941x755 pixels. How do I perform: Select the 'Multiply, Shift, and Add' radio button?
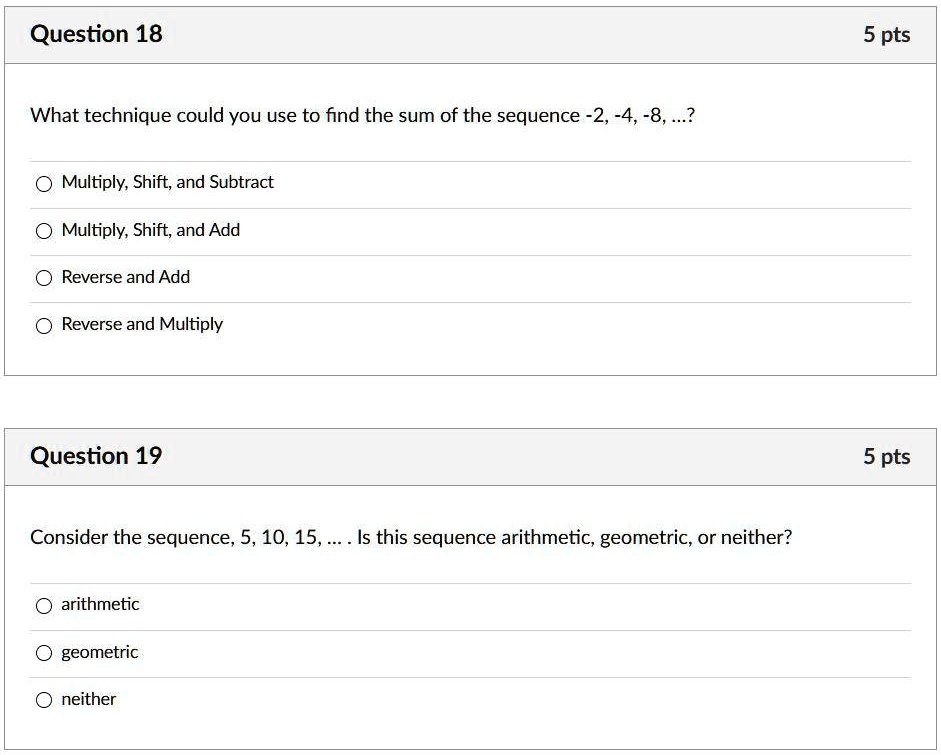pos(43,231)
